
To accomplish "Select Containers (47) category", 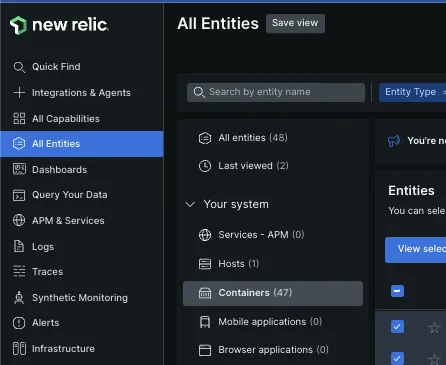I will tap(273, 293).
